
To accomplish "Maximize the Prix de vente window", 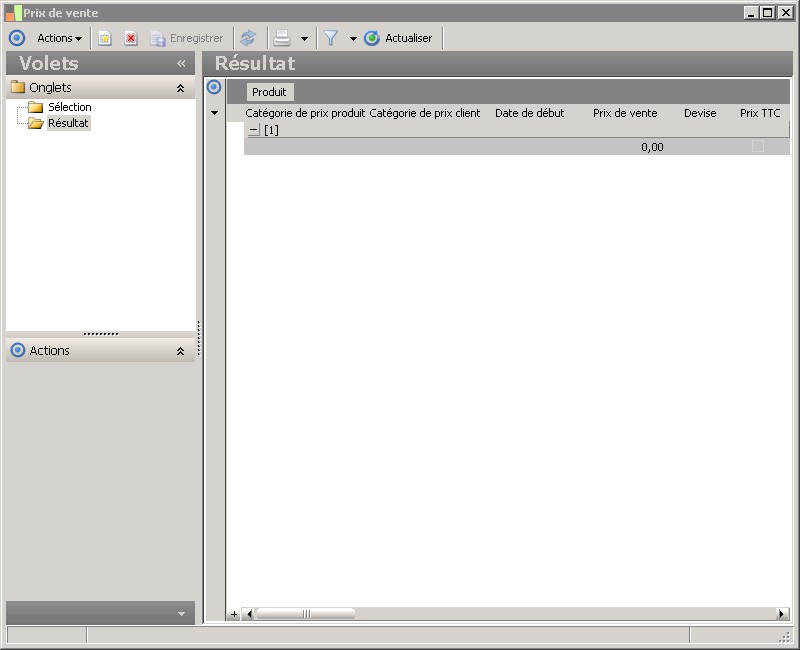I will click(x=767, y=13).
